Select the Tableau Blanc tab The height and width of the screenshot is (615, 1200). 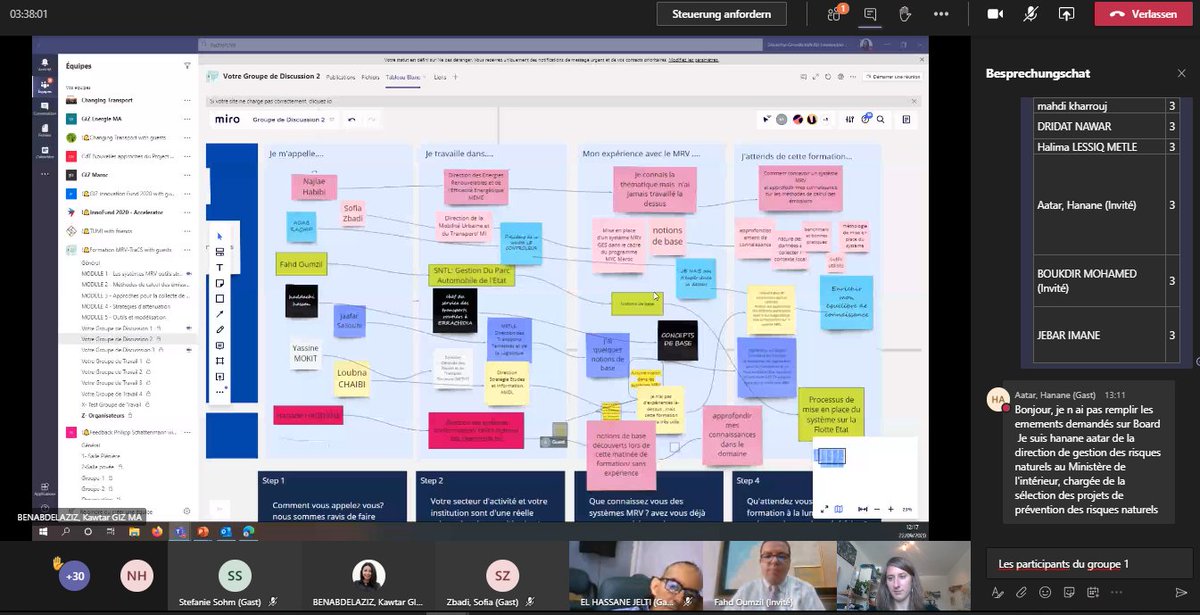coord(403,77)
